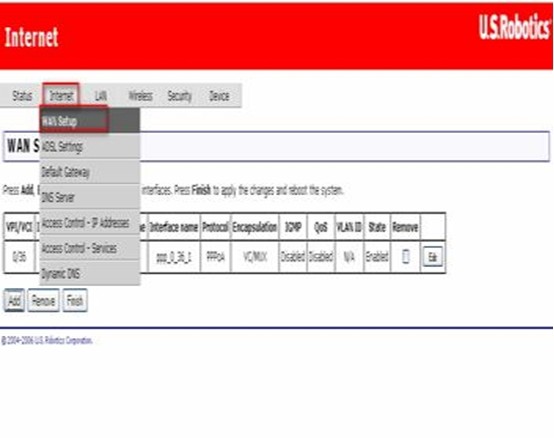This screenshot has width=554, height=438.
Task: Click the Add button
Action: coord(14,301)
